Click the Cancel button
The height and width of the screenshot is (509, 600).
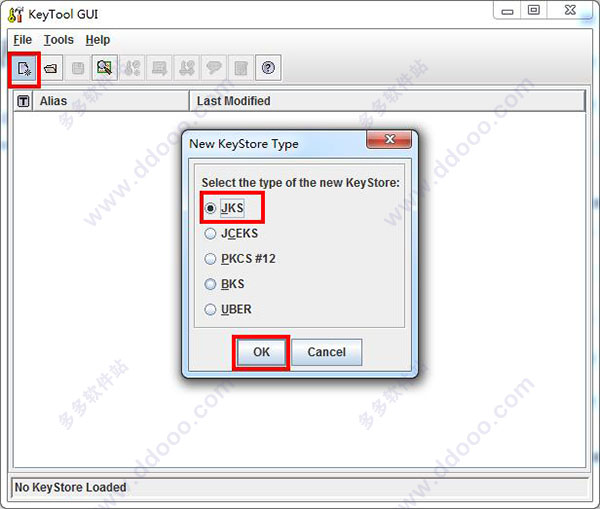[326, 352]
